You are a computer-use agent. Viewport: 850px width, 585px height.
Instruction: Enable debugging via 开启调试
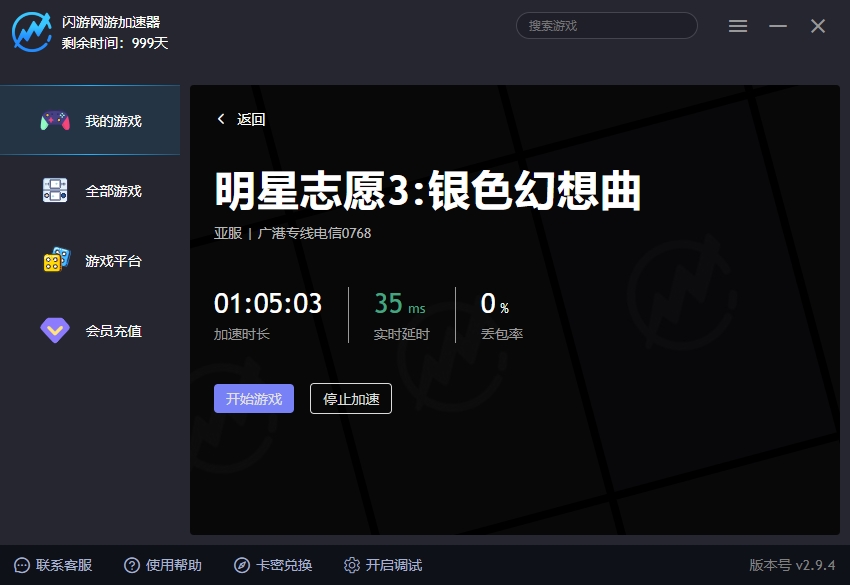tap(382, 565)
